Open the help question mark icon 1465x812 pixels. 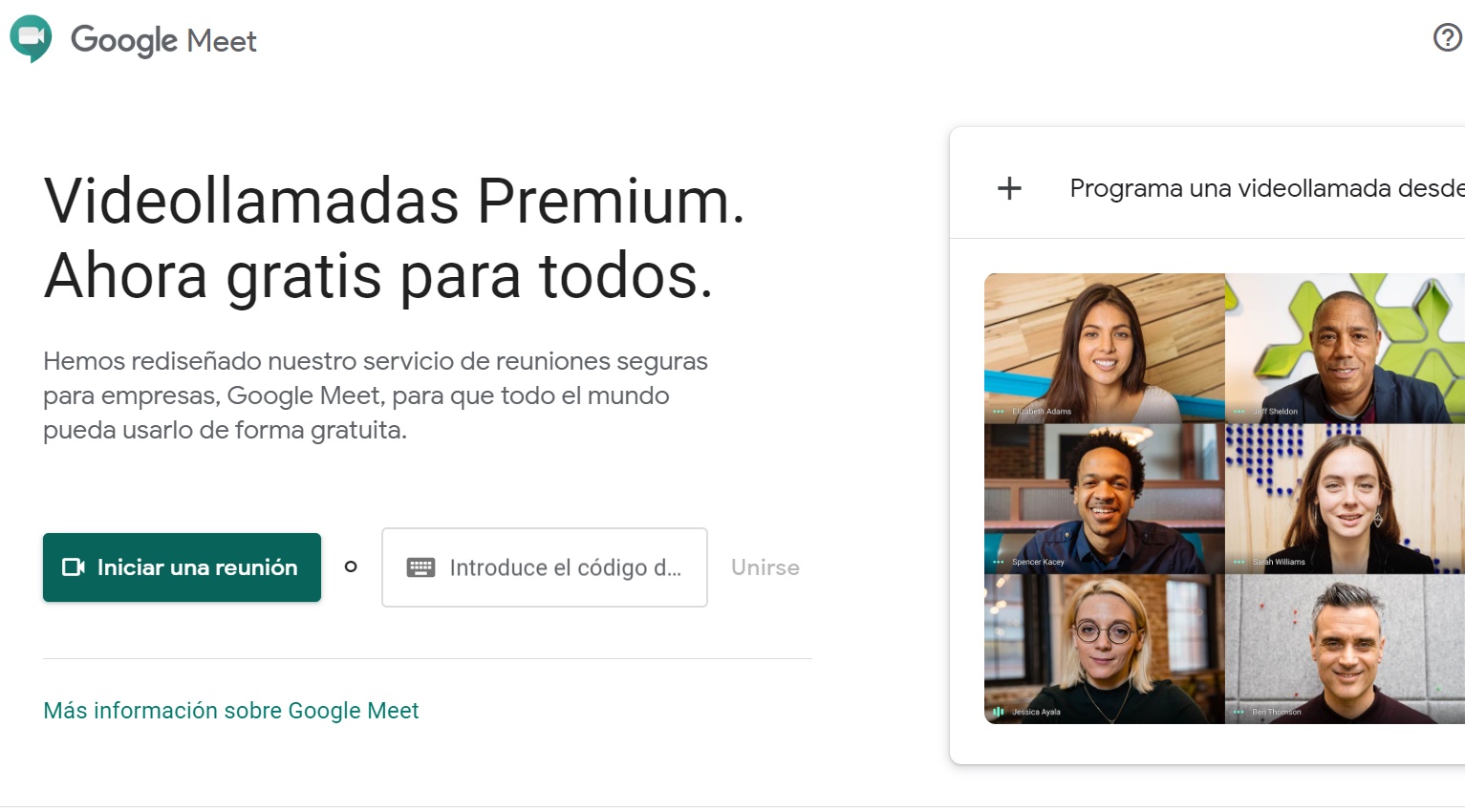pyautogui.click(x=1448, y=37)
